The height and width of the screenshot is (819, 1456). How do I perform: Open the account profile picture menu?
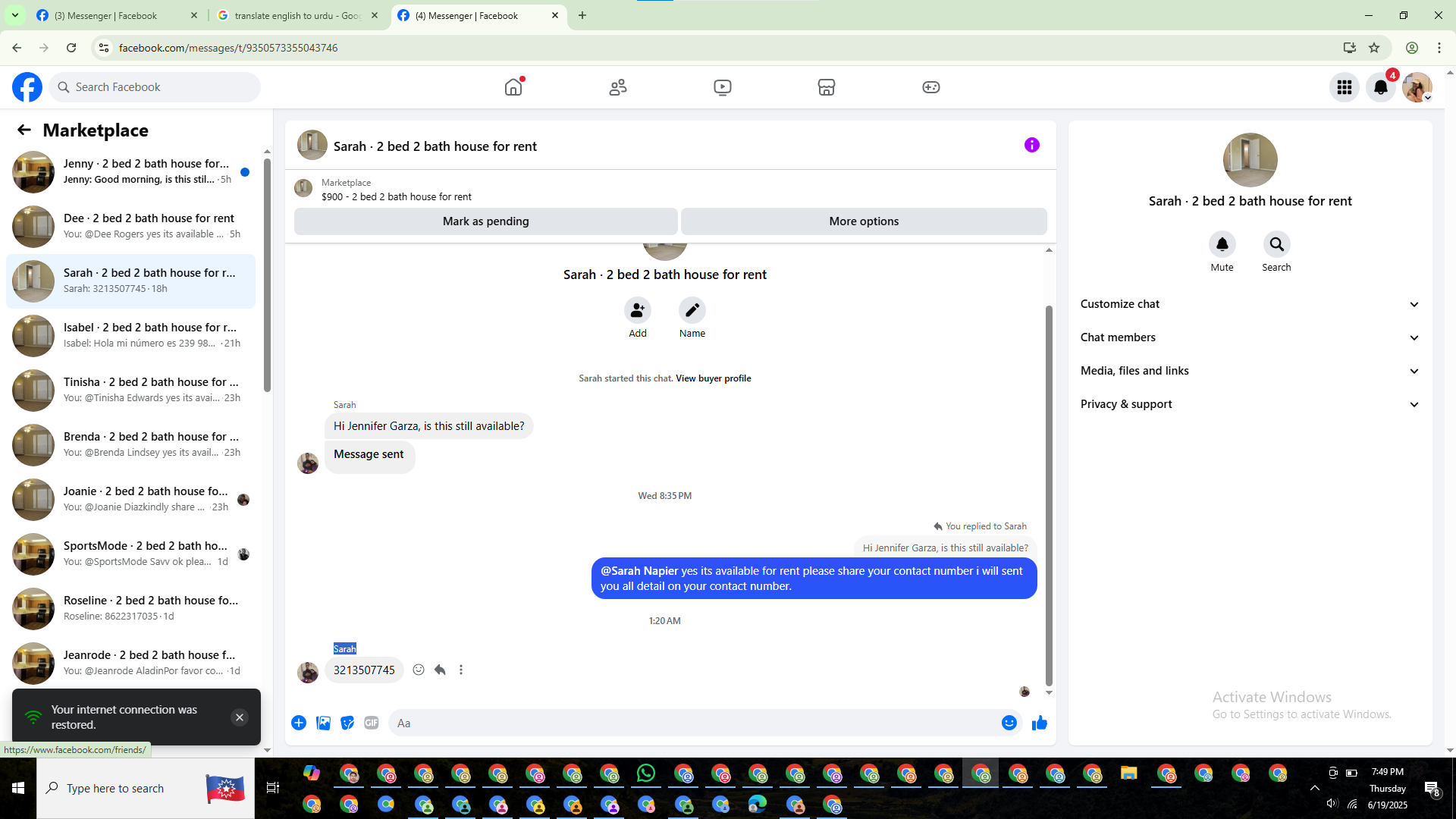pyautogui.click(x=1417, y=87)
